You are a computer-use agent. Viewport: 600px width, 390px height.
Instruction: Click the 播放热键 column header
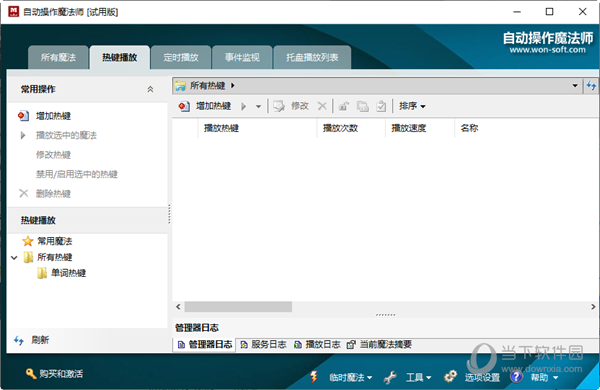pyautogui.click(x=258, y=128)
